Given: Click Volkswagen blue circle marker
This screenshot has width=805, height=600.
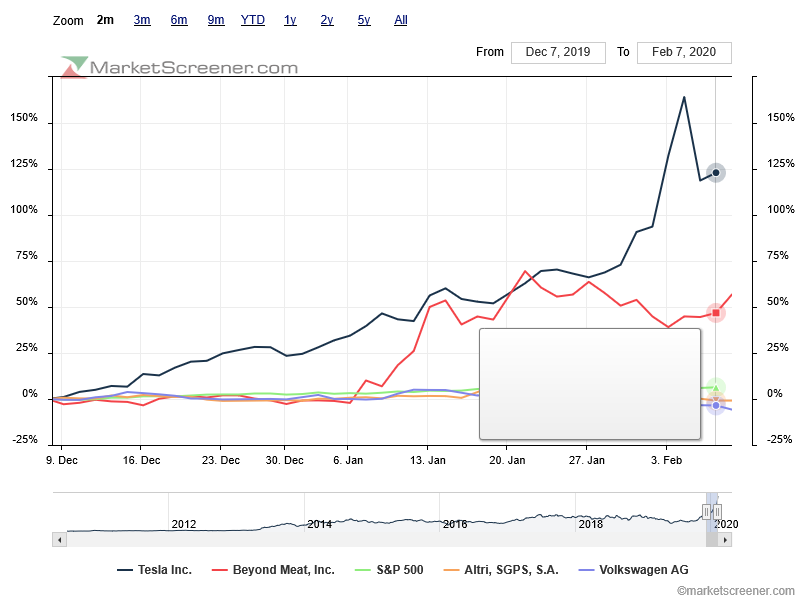Looking at the screenshot, I should click(x=716, y=405).
